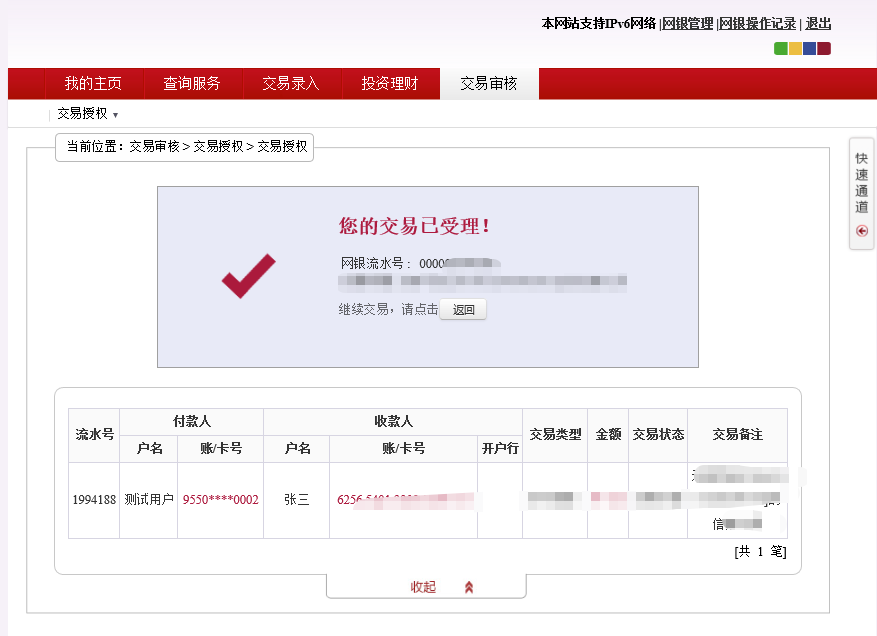Viewport: 877px width, 636px height.
Task: Go to the 交易录入 tab
Action: pyautogui.click(x=290, y=84)
